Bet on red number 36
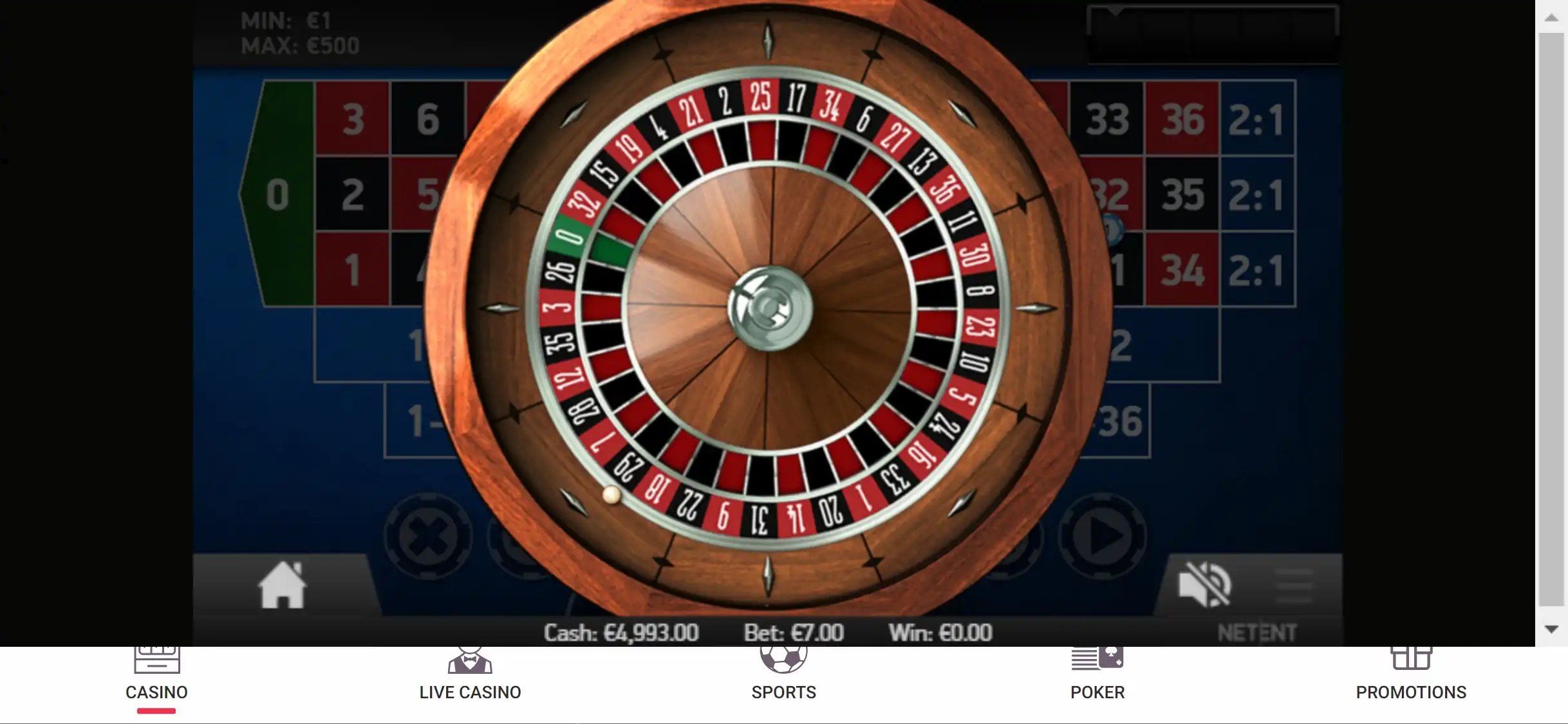 coord(1182,118)
